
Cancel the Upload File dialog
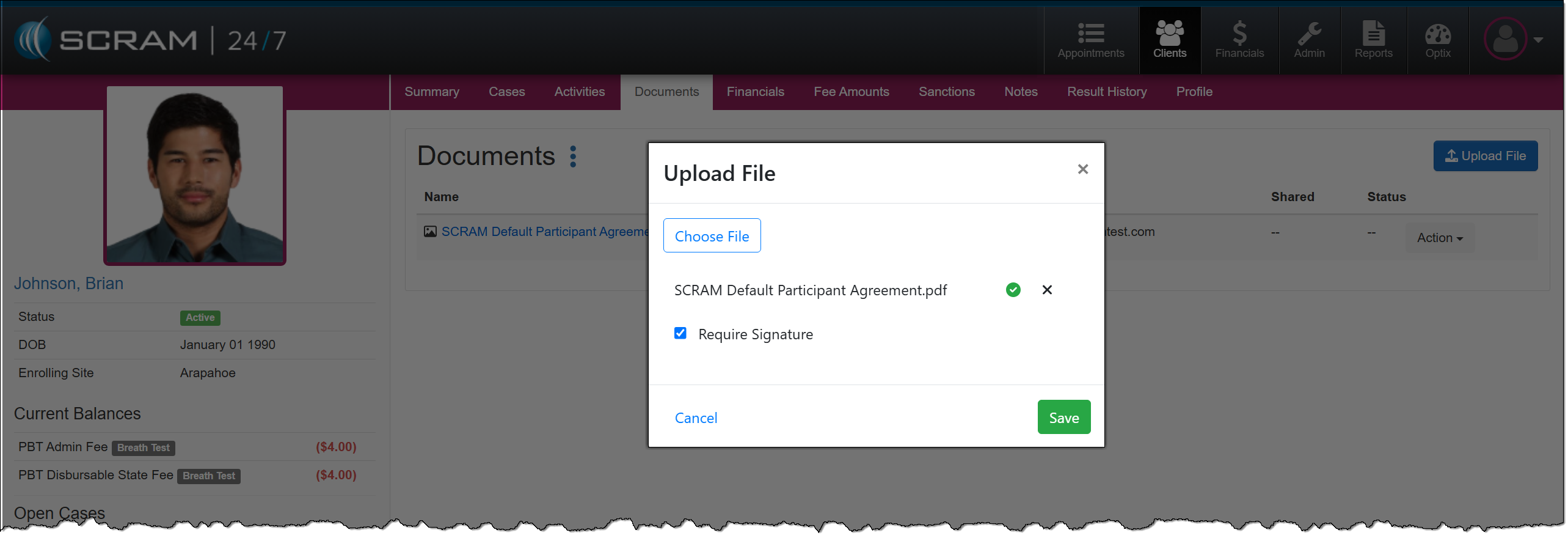[696, 418]
